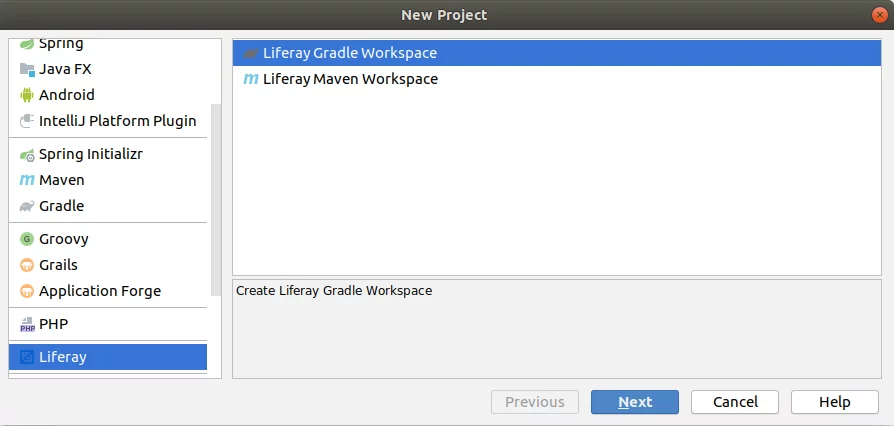
Task: Select IntelliJ Platform Plugin entry
Action: point(108,121)
